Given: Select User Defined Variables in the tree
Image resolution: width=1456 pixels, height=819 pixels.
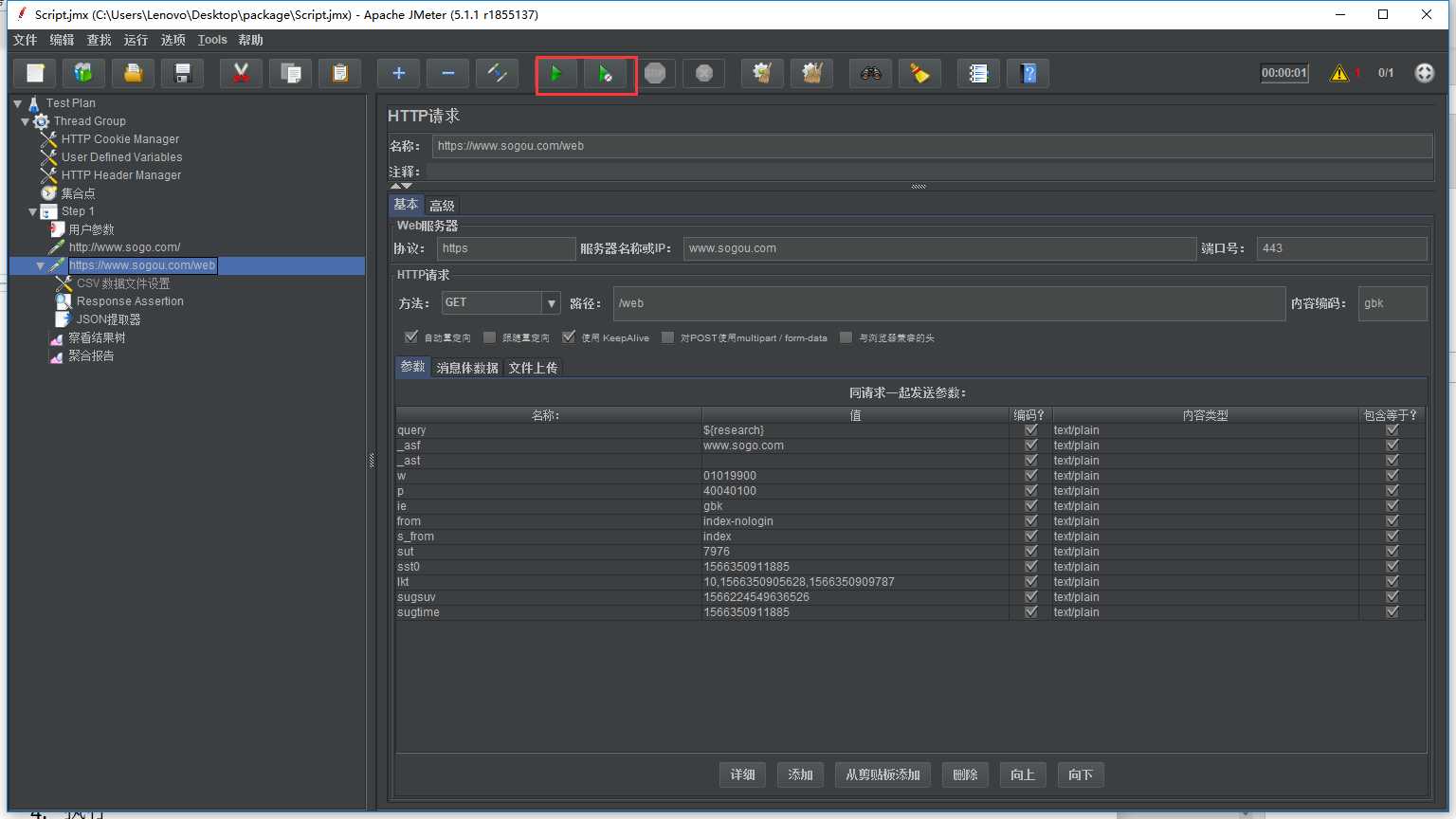Looking at the screenshot, I should click(122, 157).
